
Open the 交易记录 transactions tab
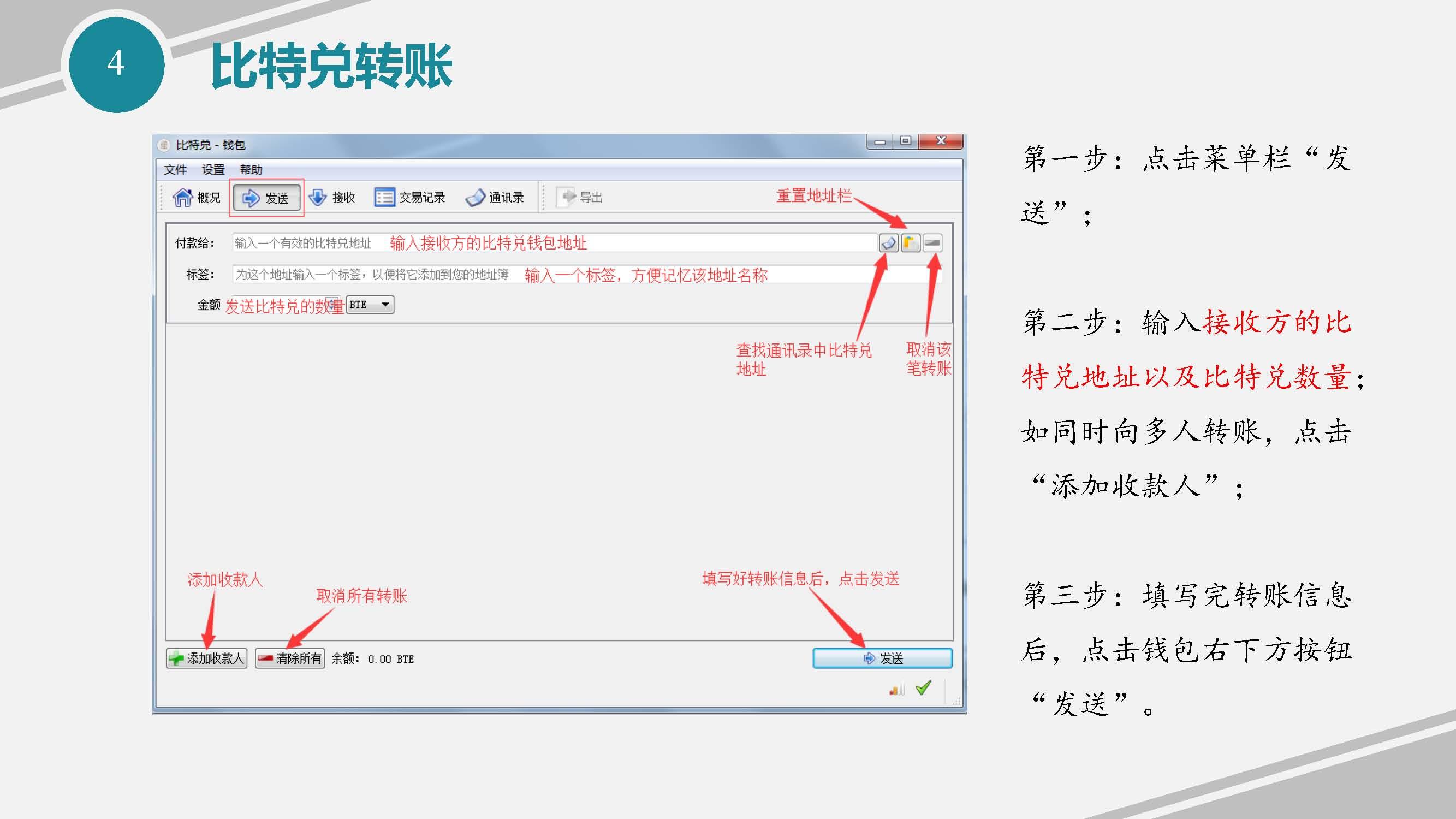[x=410, y=197]
